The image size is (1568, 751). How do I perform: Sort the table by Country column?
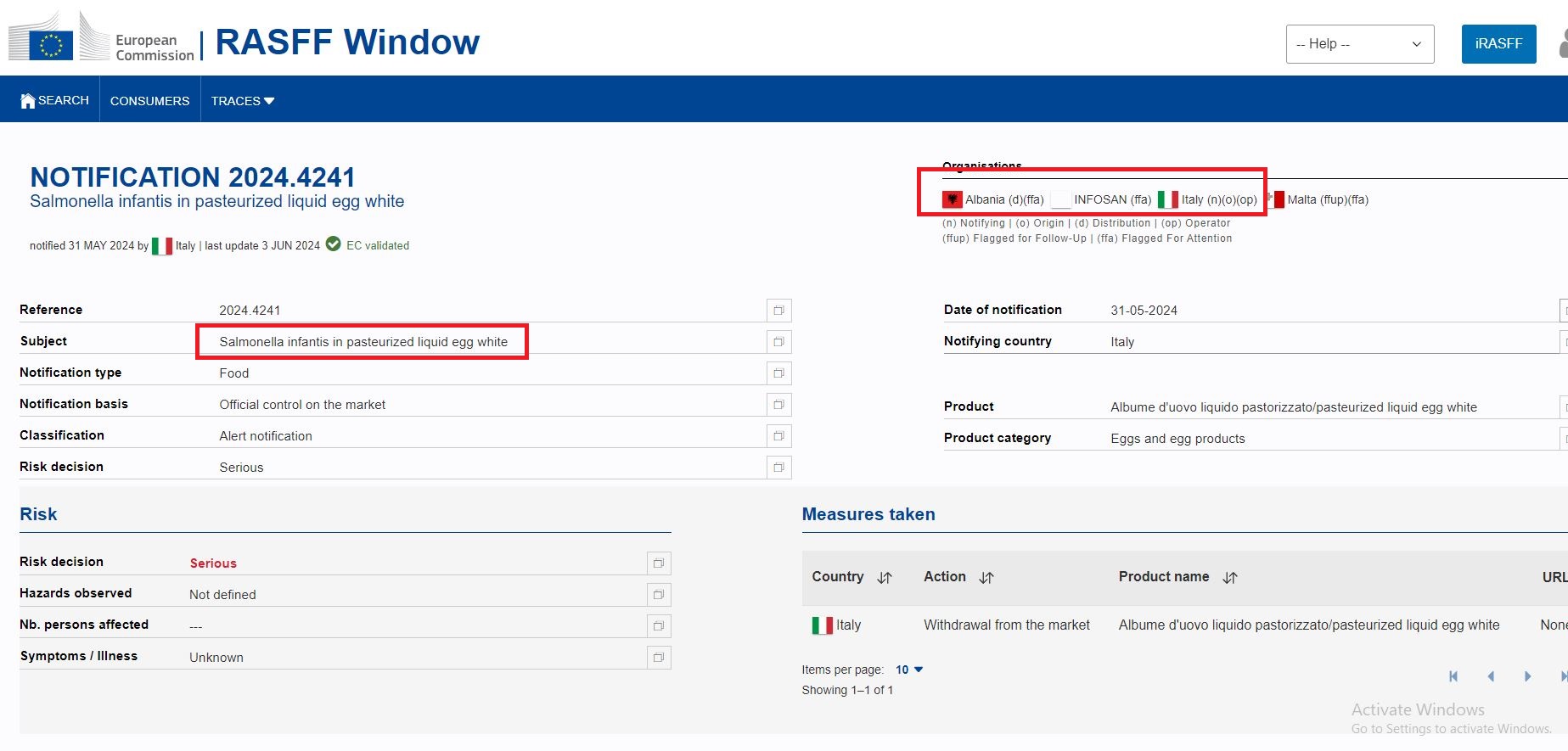pos(885,578)
